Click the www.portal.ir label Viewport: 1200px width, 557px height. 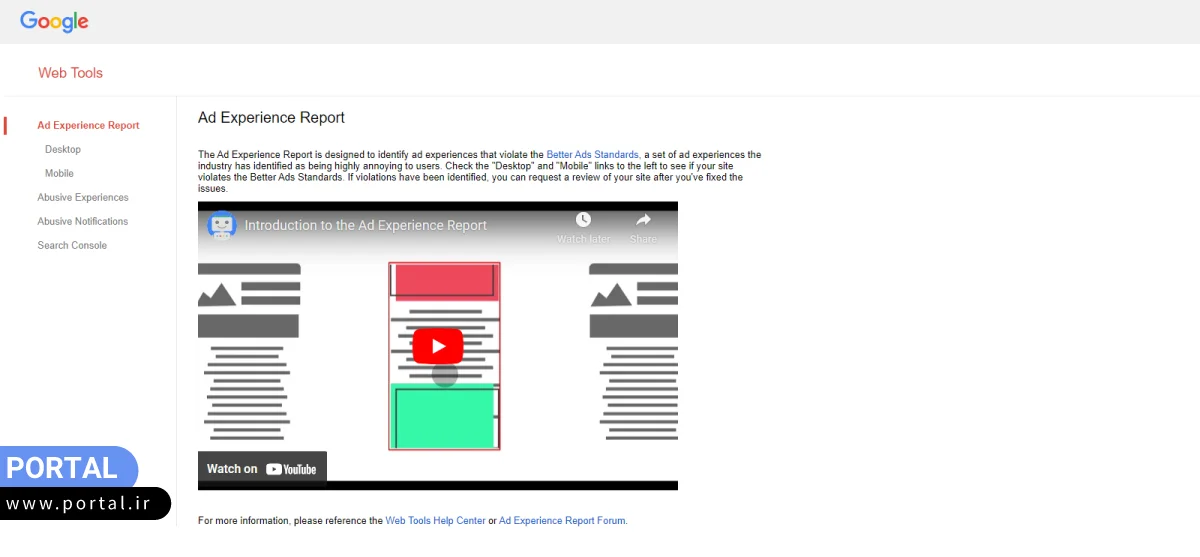pos(80,503)
